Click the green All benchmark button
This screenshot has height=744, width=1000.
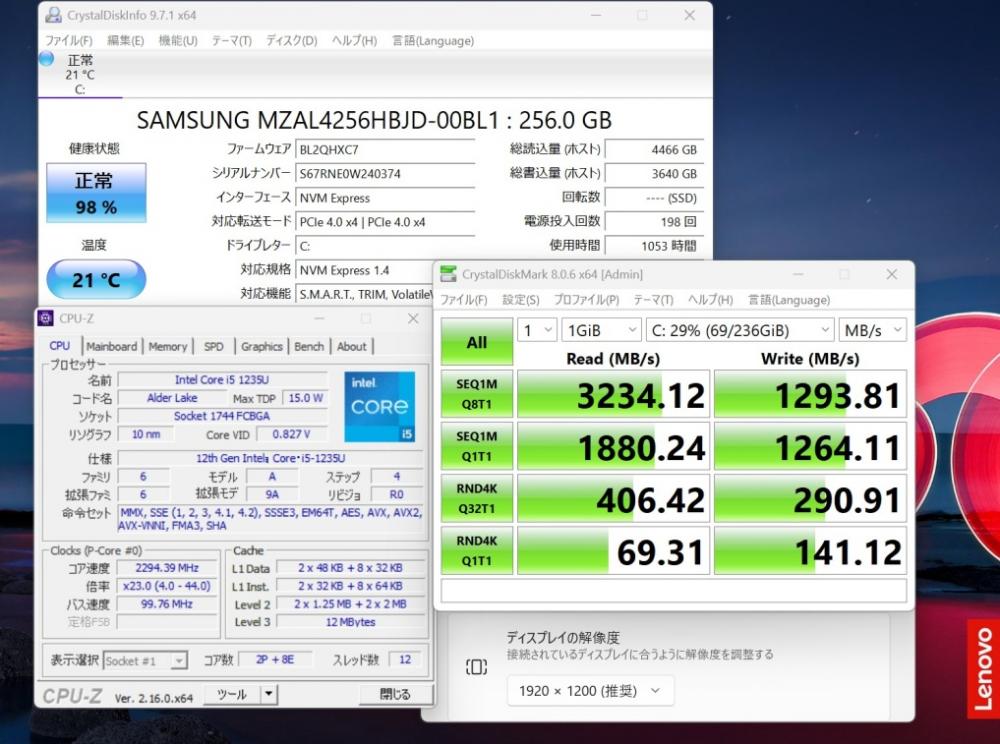tap(476, 342)
